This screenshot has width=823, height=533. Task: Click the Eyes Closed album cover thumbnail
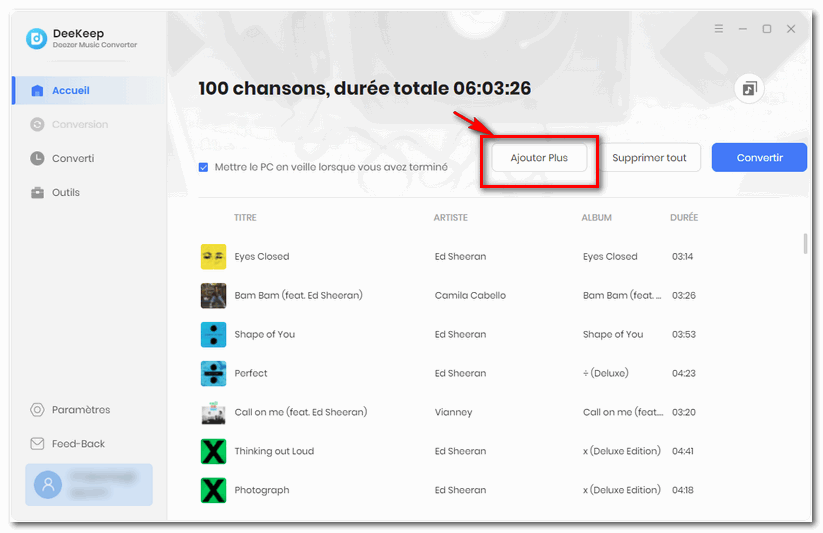click(214, 257)
